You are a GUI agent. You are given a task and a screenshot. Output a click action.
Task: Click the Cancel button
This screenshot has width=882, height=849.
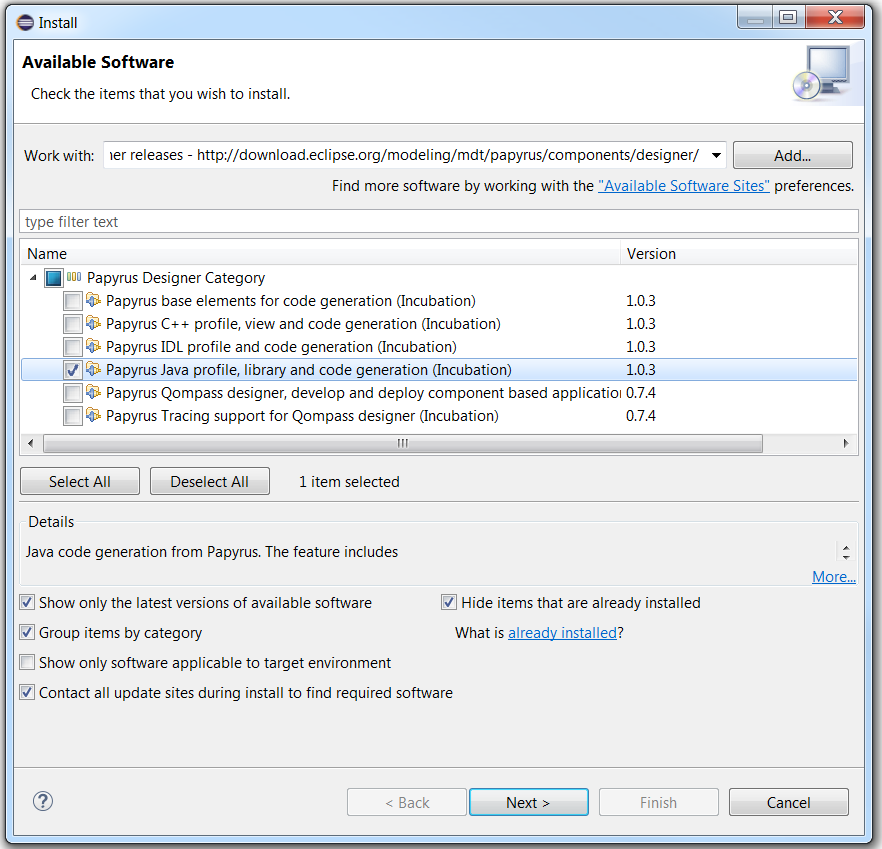789,802
